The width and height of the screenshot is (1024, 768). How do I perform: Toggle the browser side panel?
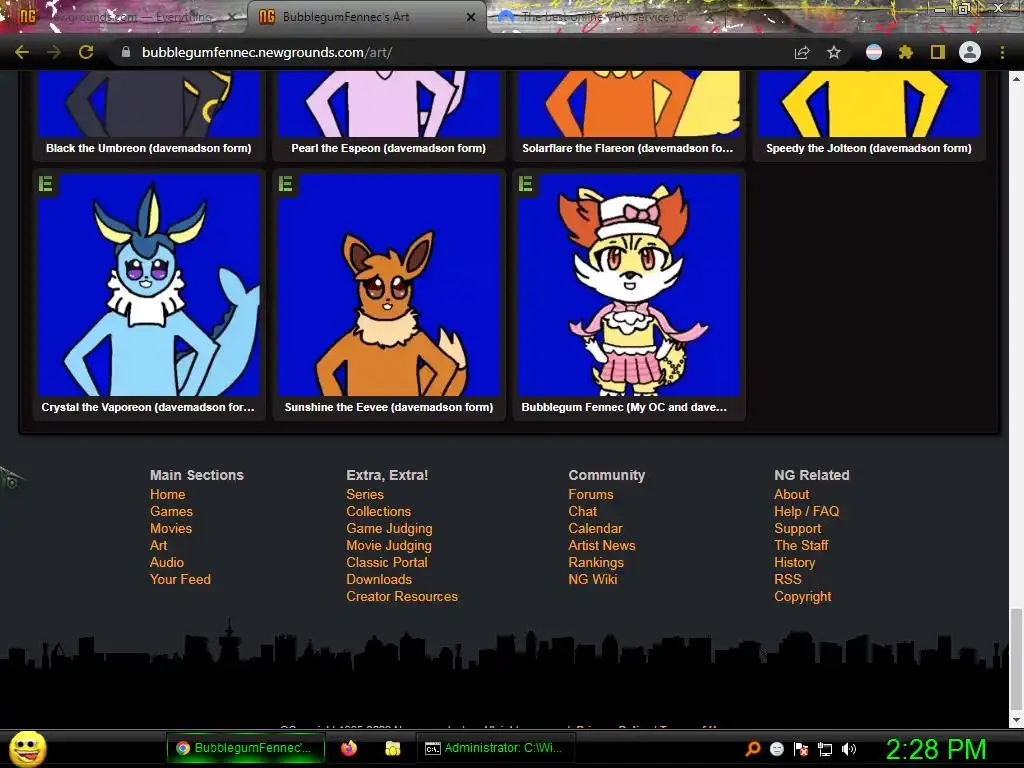coord(938,52)
